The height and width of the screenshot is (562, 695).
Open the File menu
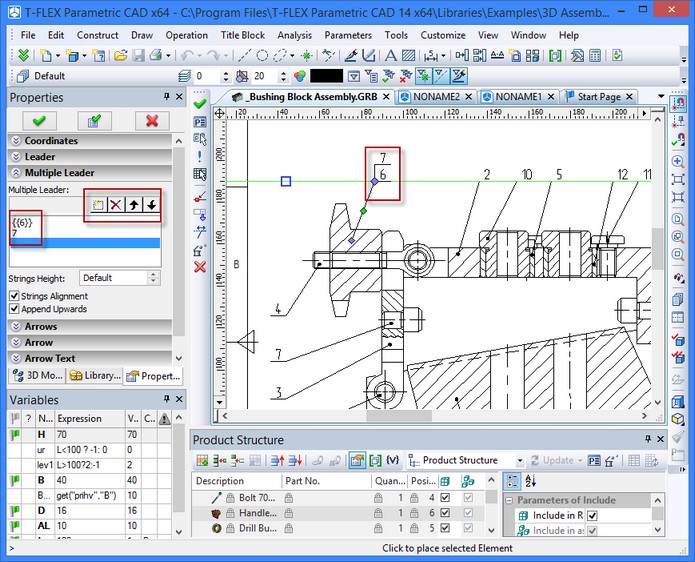(x=28, y=35)
